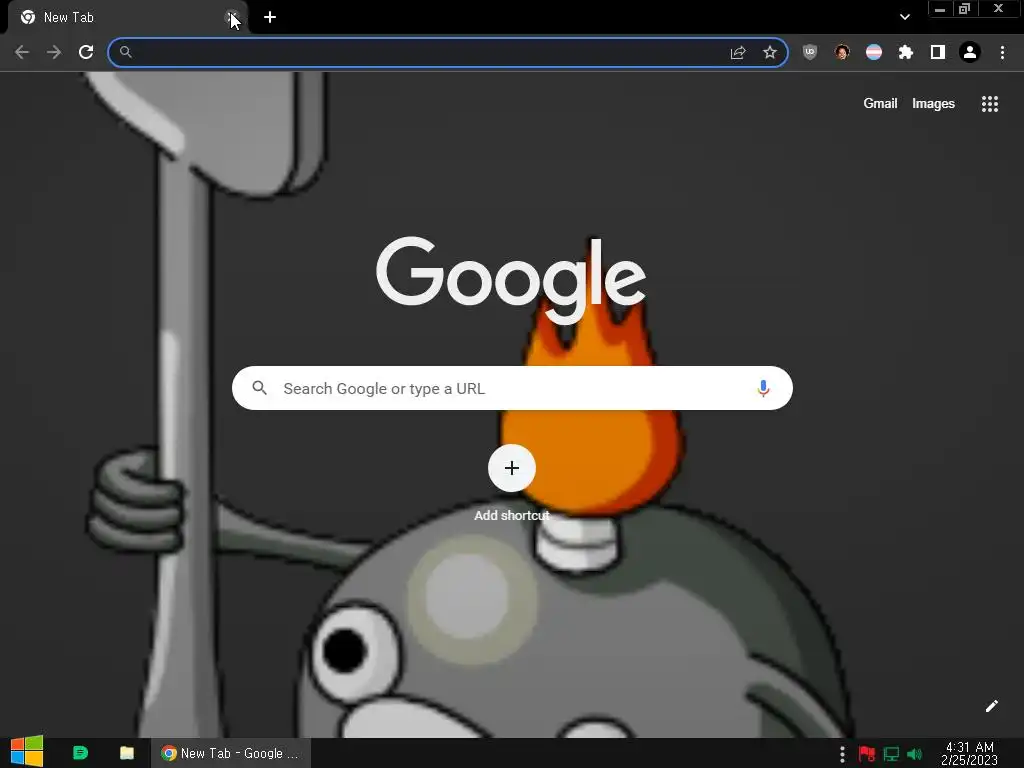Click the browser Forward arrow
This screenshot has width=1024, height=768.
click(x=54, y=52)
